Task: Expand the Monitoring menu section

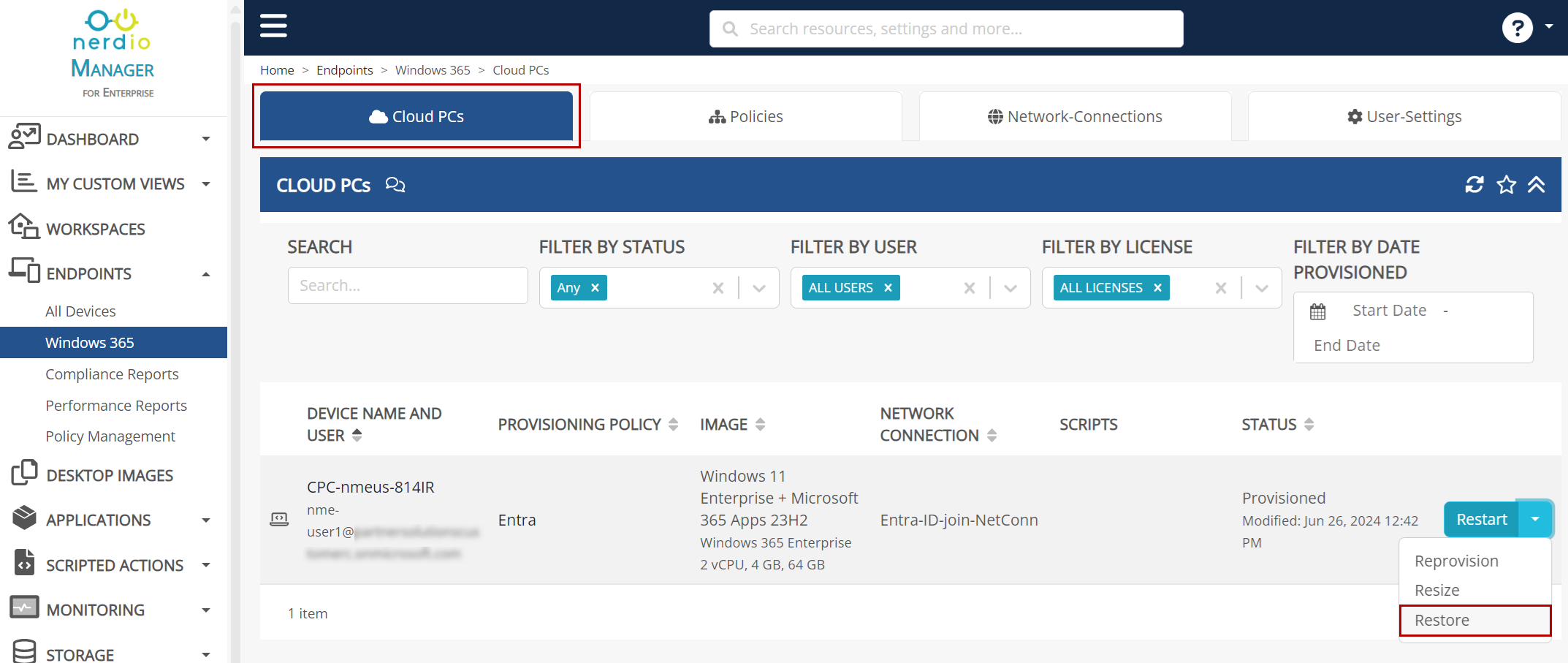Action: 206,610
